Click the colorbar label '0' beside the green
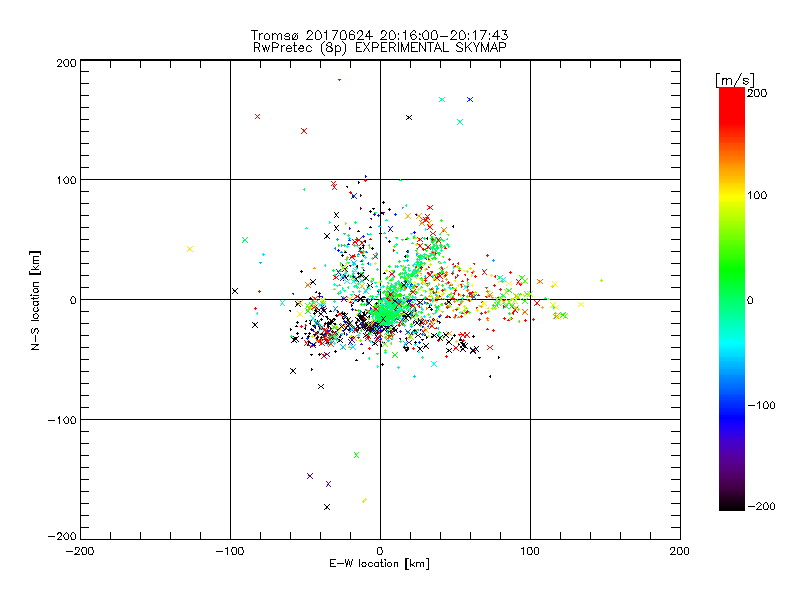The image size is (800, 600). (x=751, y=301)
